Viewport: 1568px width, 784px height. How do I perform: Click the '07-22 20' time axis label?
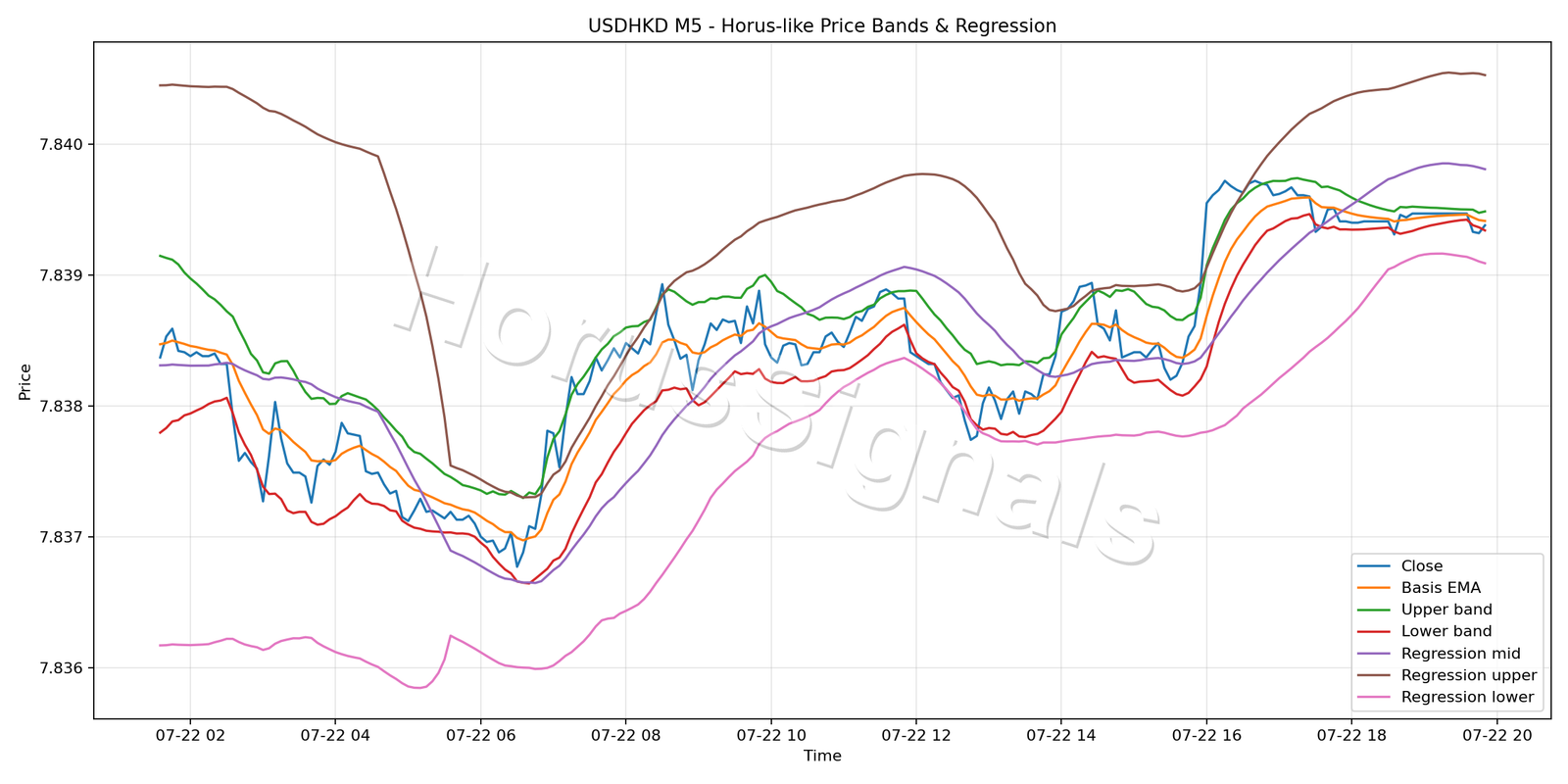click(1497, 735)
